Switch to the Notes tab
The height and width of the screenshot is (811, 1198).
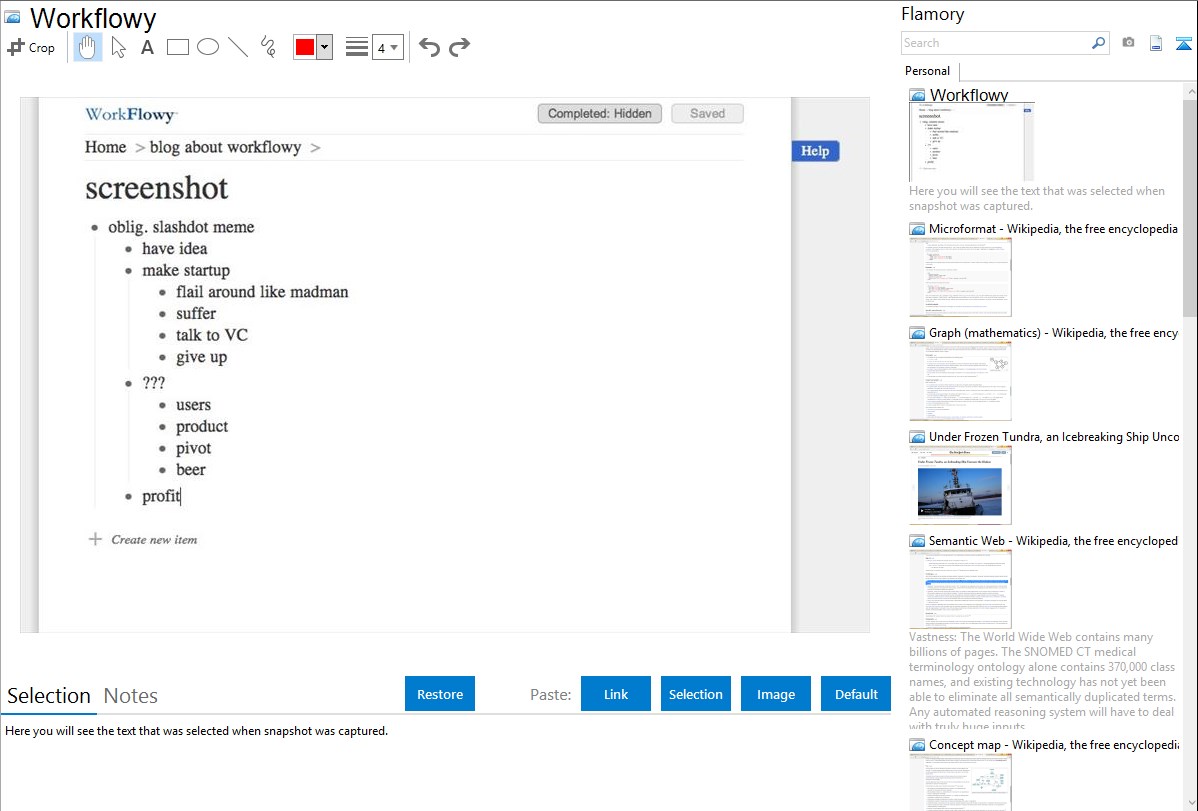click(x=131, y=696)
